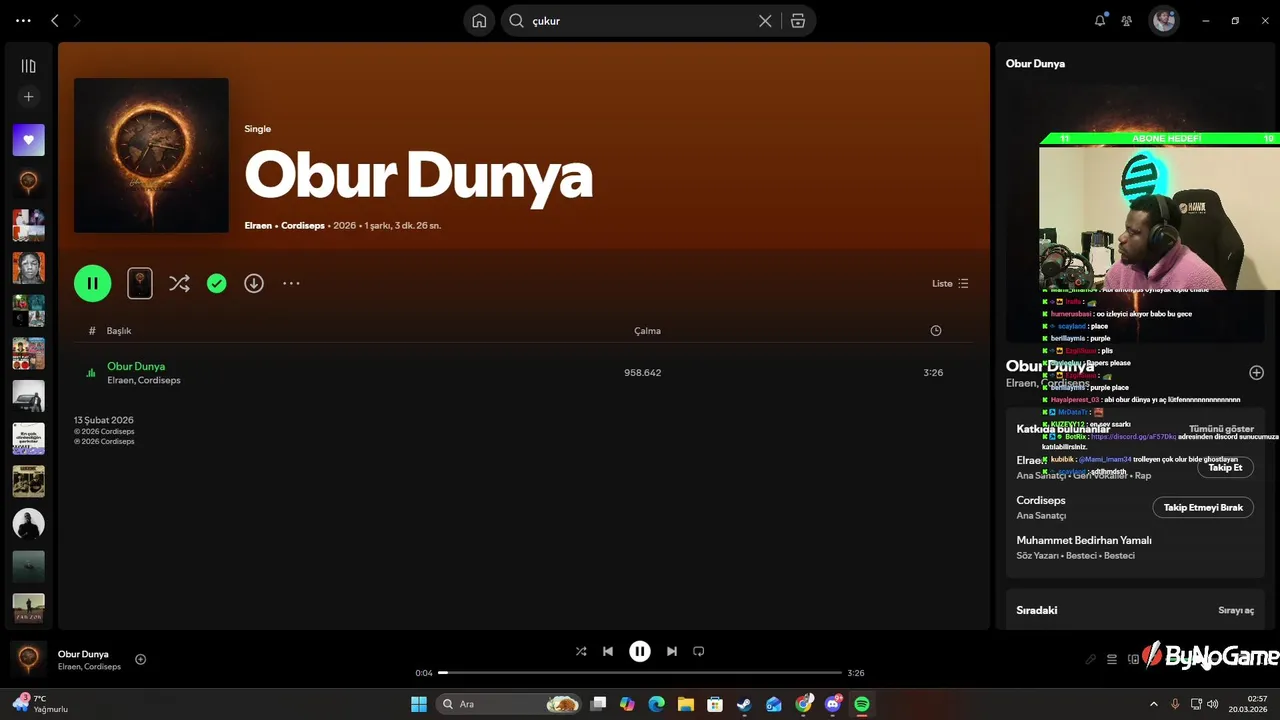Open the Friend Activity icon
The height and width of the screenshot is (720, 1280).
click(x=1127, y=20)
